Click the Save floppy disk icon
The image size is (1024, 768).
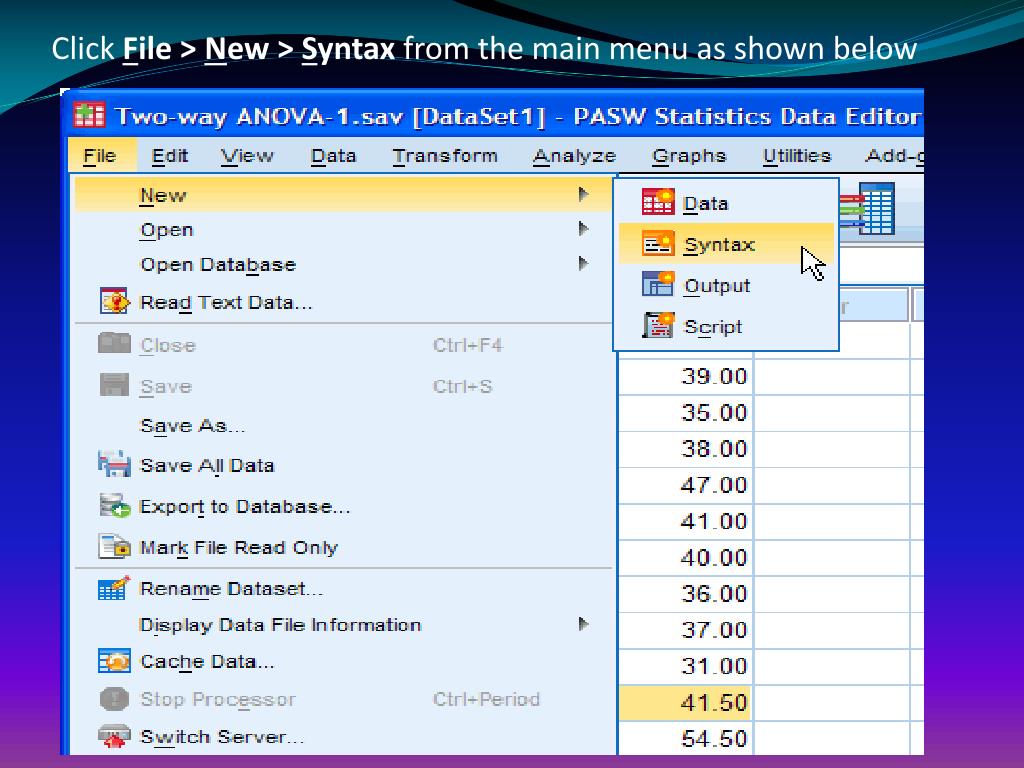(x=114, y=385)
